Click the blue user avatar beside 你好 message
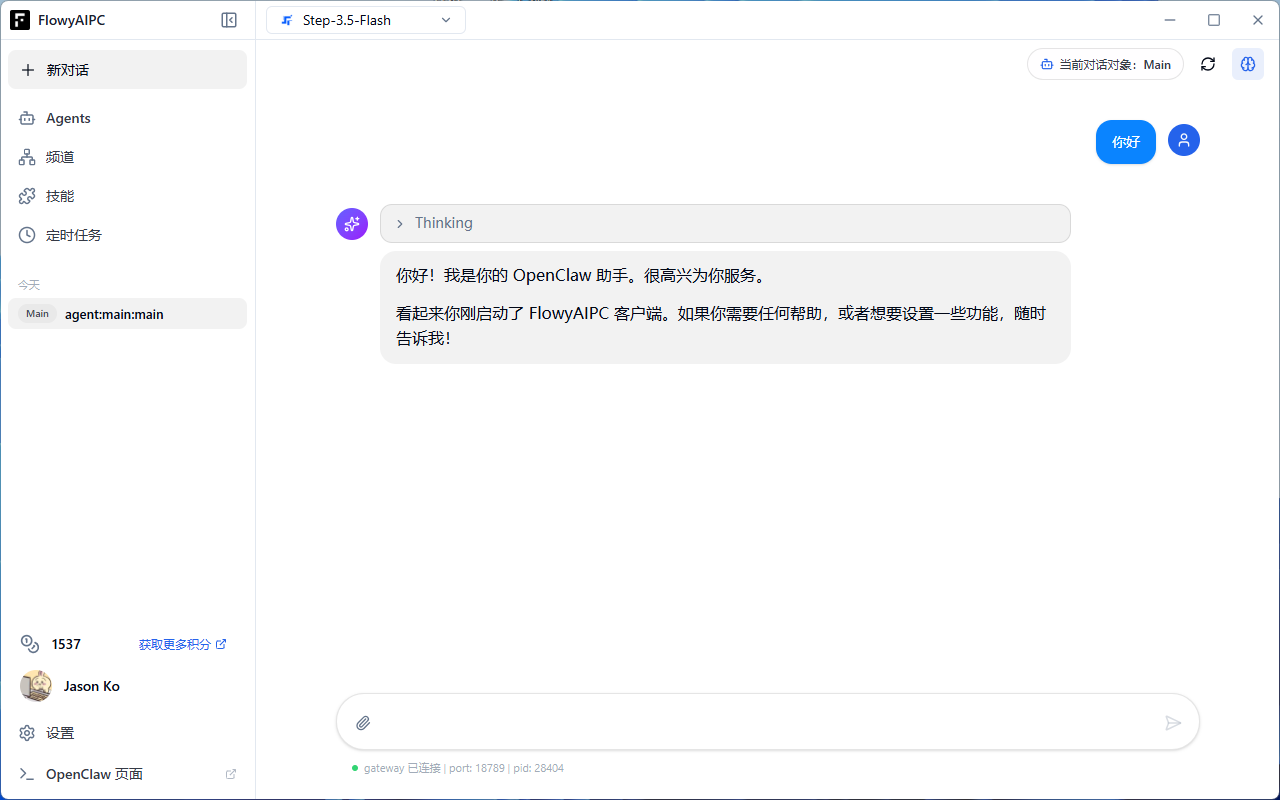The image size is (1280, 800). pos(1183,140)
